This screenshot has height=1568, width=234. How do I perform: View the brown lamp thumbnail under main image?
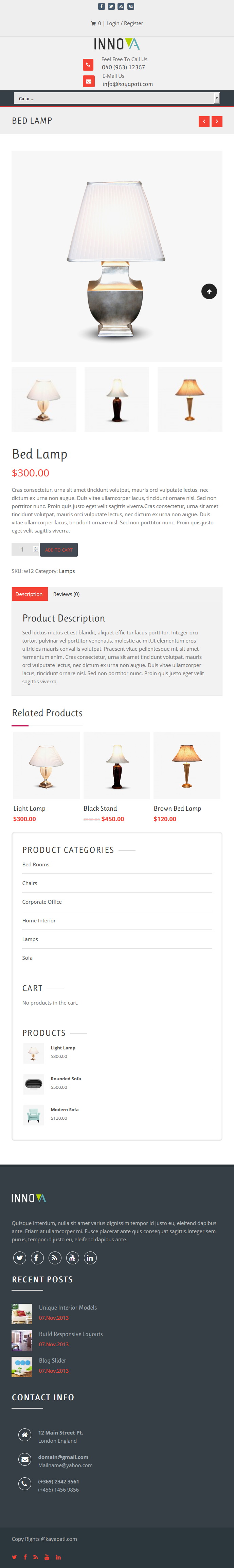point(190,399)
